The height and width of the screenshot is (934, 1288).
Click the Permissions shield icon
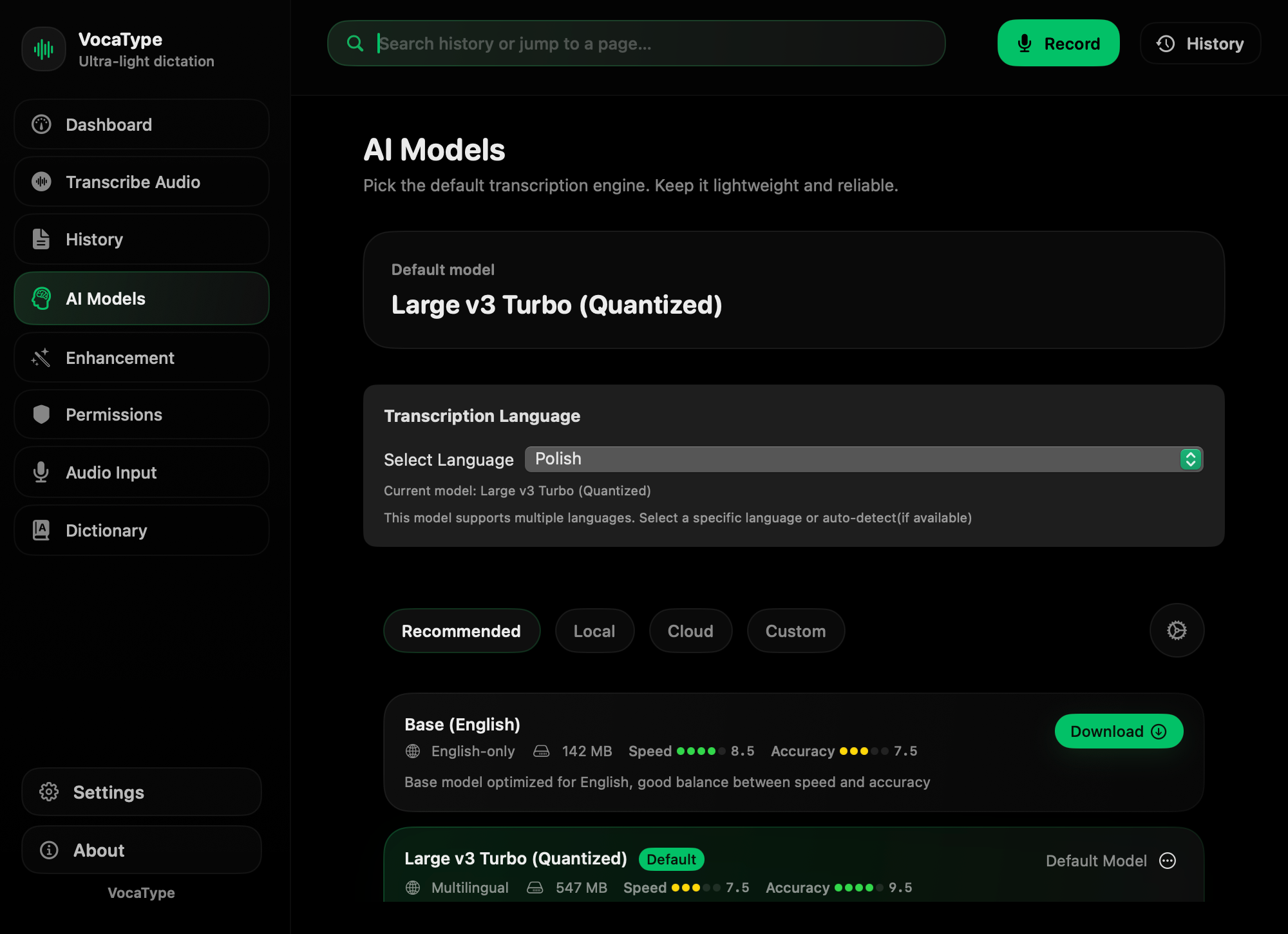[41, 414]
